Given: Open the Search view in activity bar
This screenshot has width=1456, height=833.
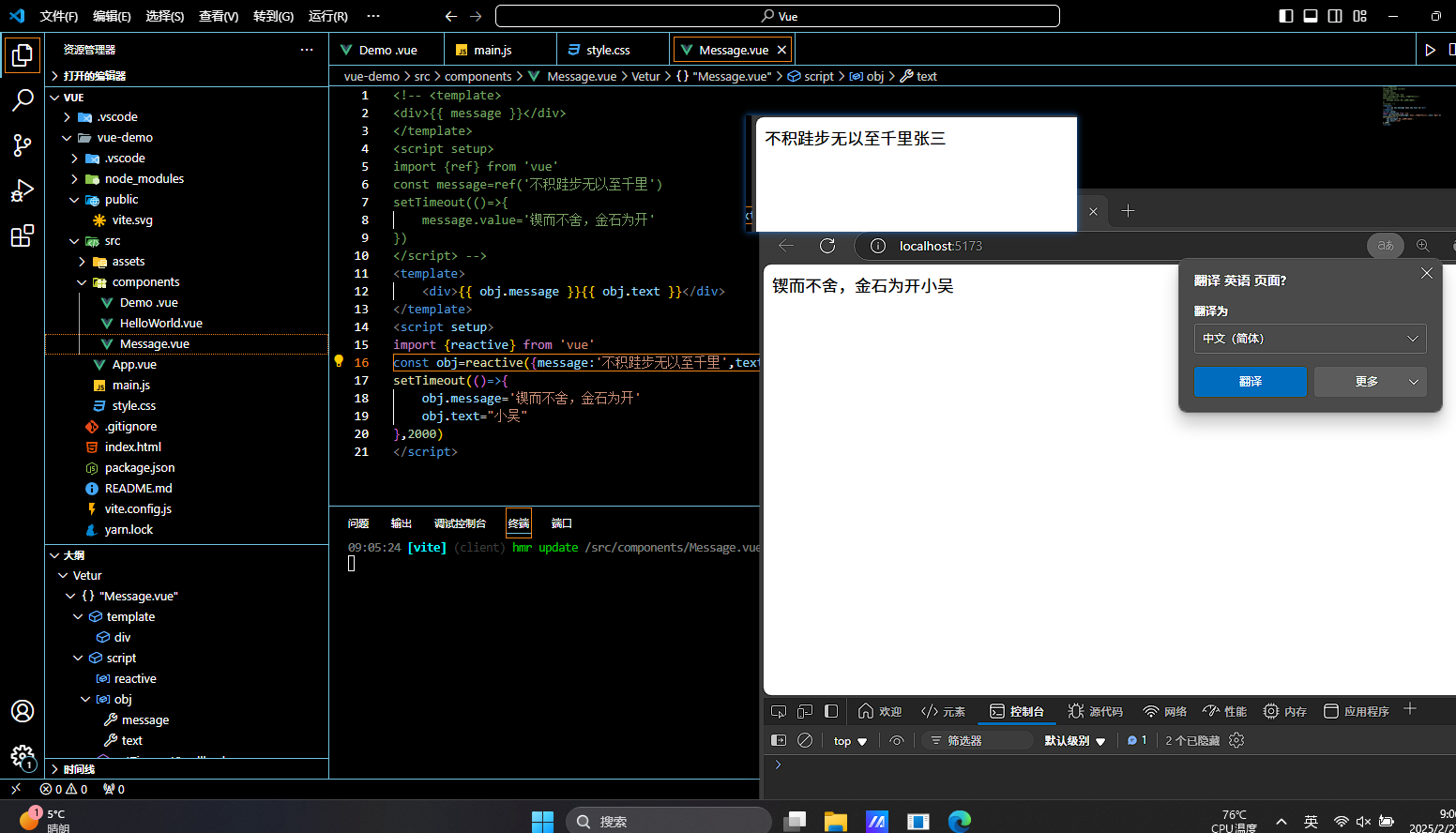Looking at the screenshot, I should point(23,100).
